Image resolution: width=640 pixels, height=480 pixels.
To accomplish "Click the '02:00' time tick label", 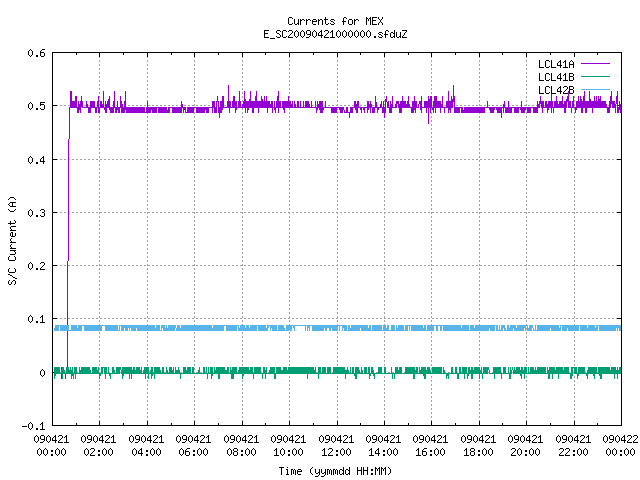I will [x=98, y=452].
